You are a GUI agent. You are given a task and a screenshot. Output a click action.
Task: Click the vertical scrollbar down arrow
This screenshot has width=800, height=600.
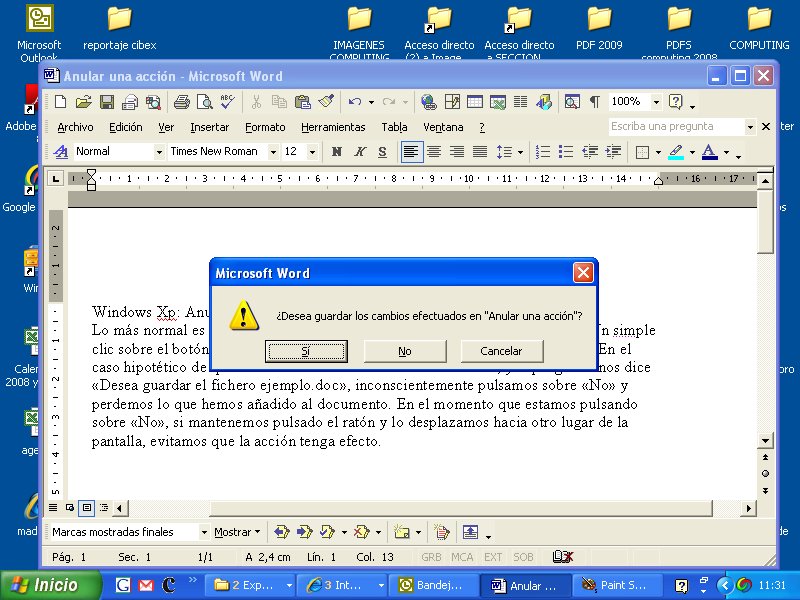765,440
